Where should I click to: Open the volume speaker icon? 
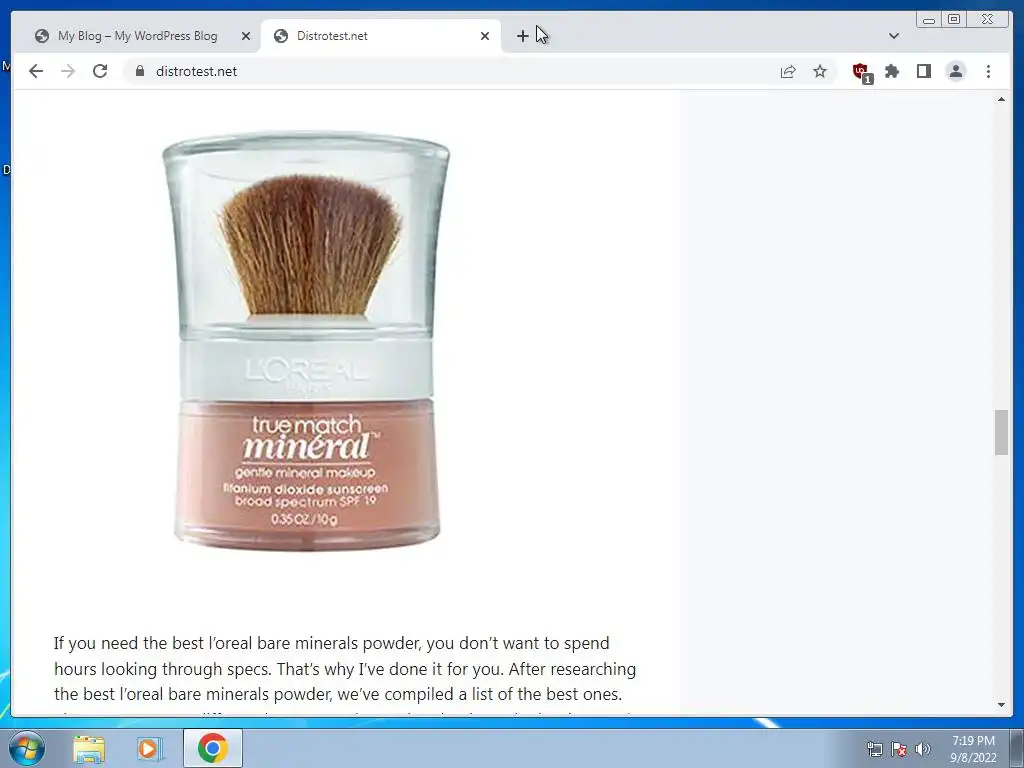tap(923, 749)
